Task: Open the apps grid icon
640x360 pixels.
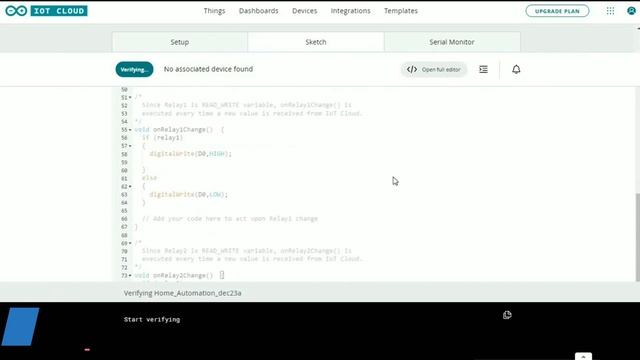Action: pyautogui.click(x=610, y=11)
